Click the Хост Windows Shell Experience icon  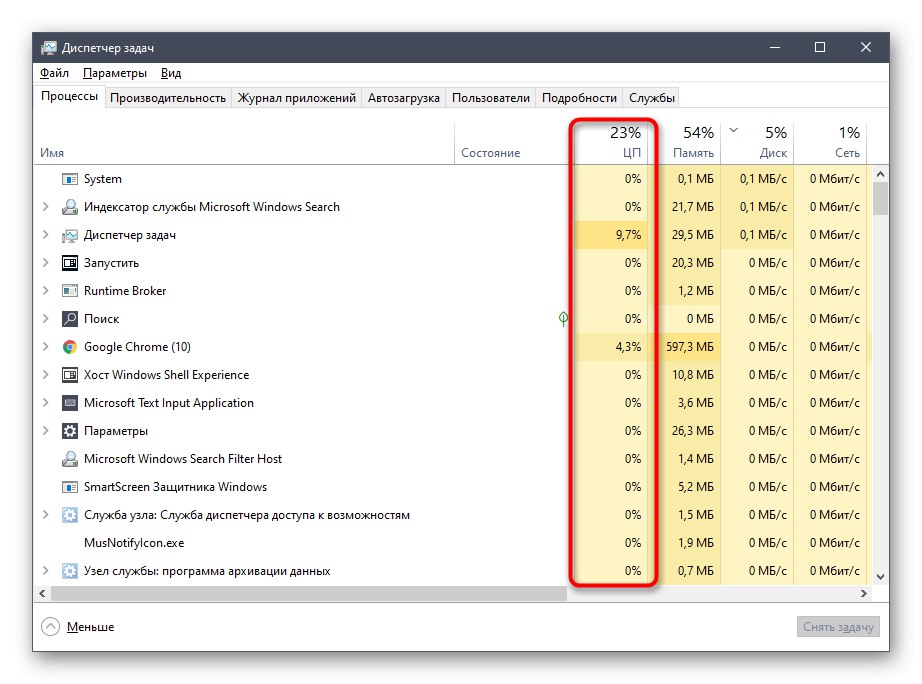[x=71, y=375]
